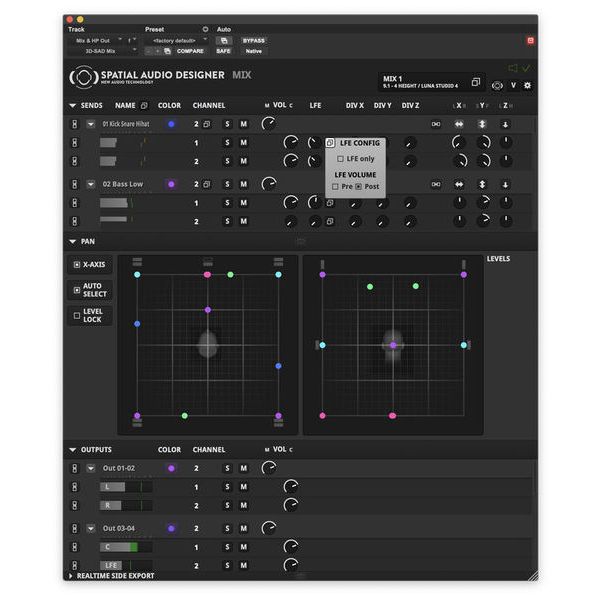Click the LFE output level meter
Image resolution: width=600 pixels, height=600 pixels.
point(126,565)
